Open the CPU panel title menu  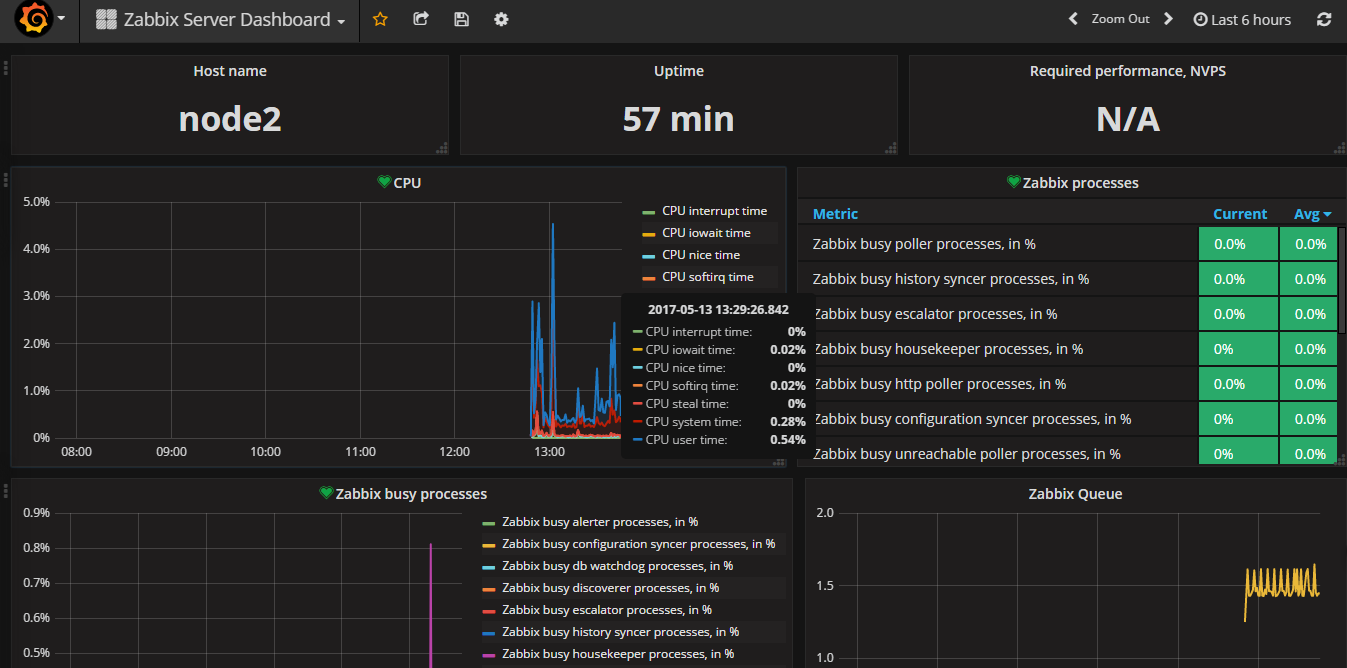click(x=407, y=183)
